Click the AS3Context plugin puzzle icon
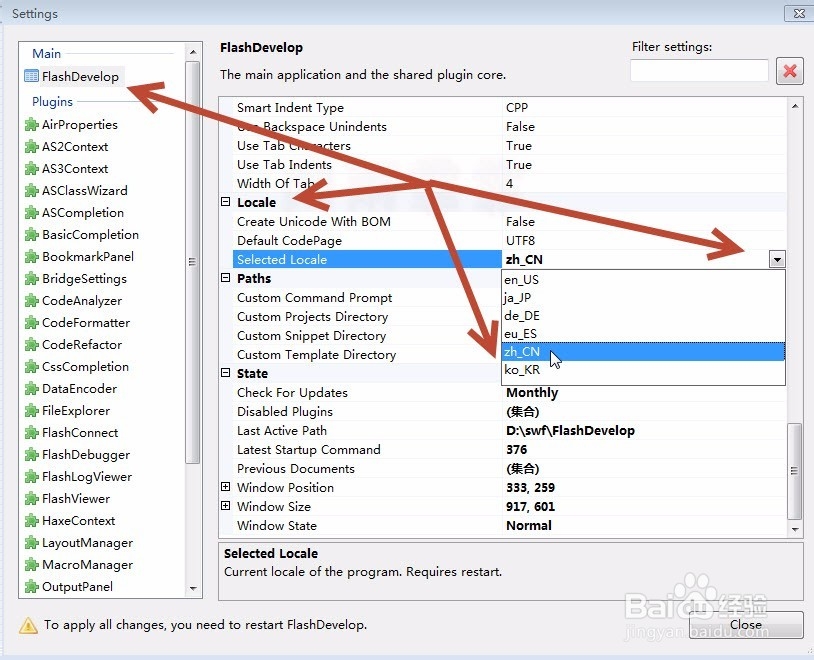The width and height of the screenshot is (814, 660). (32, 169)
